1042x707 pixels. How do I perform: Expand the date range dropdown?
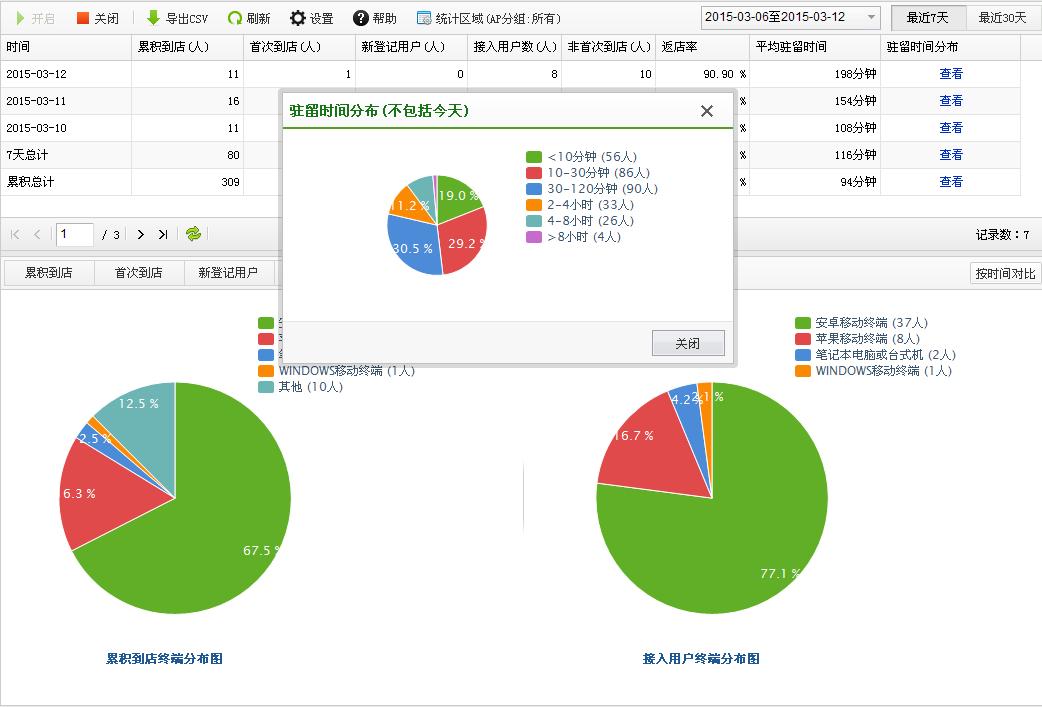[x=871, y=17]
